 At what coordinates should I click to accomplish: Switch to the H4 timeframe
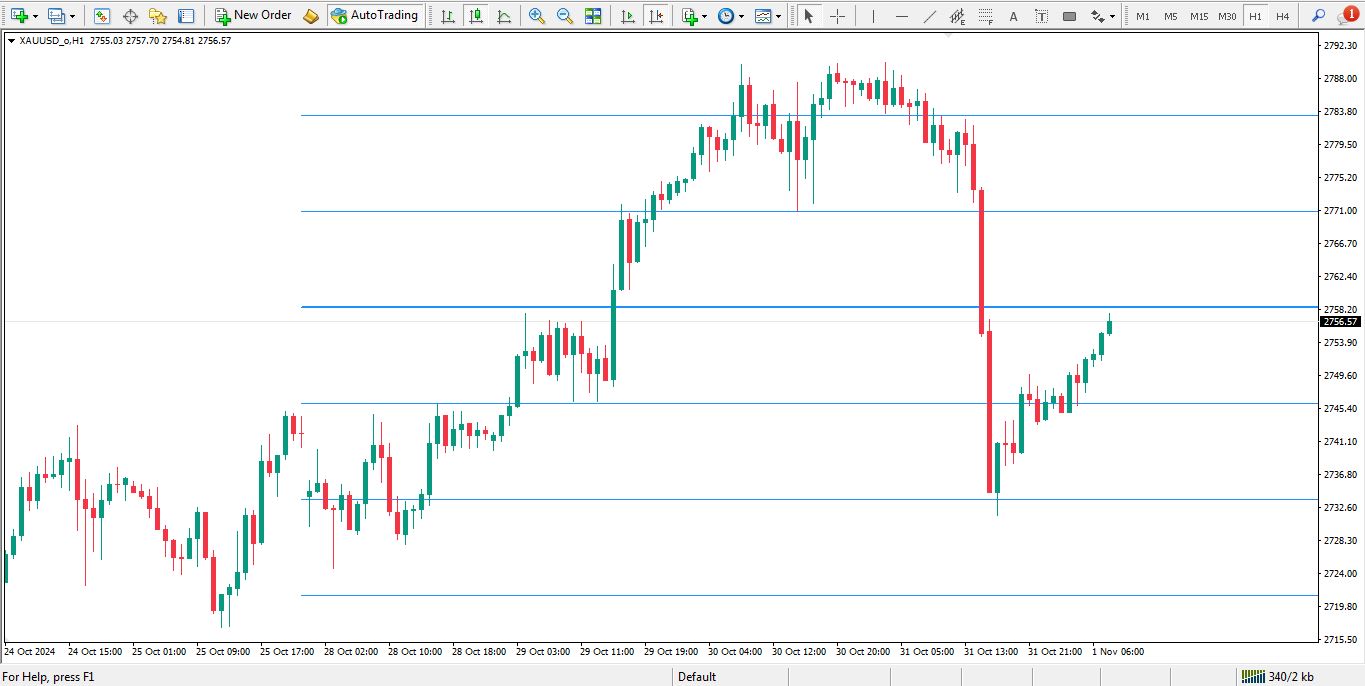point(1282,16)
